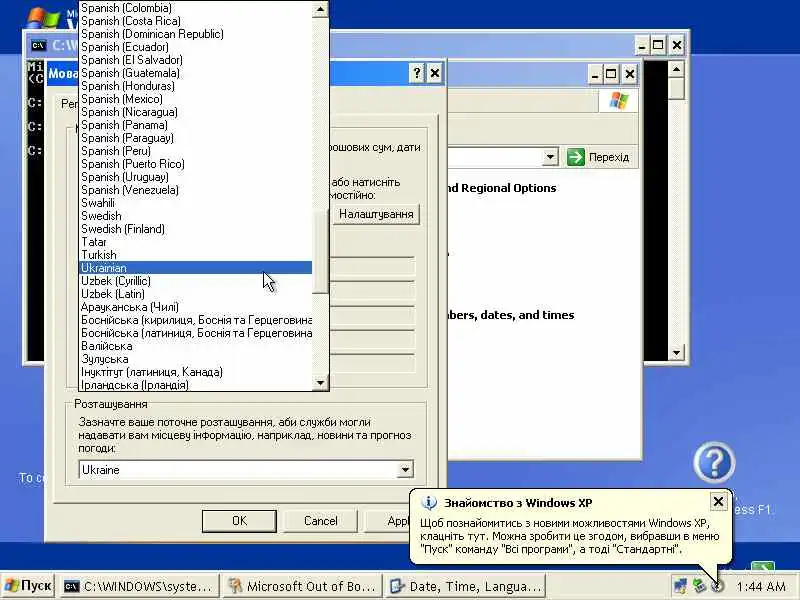Select Боснійська (кирилиця) entry
Image resolution: width=800 pixels, height=600 pixels.
coord(196,320)
